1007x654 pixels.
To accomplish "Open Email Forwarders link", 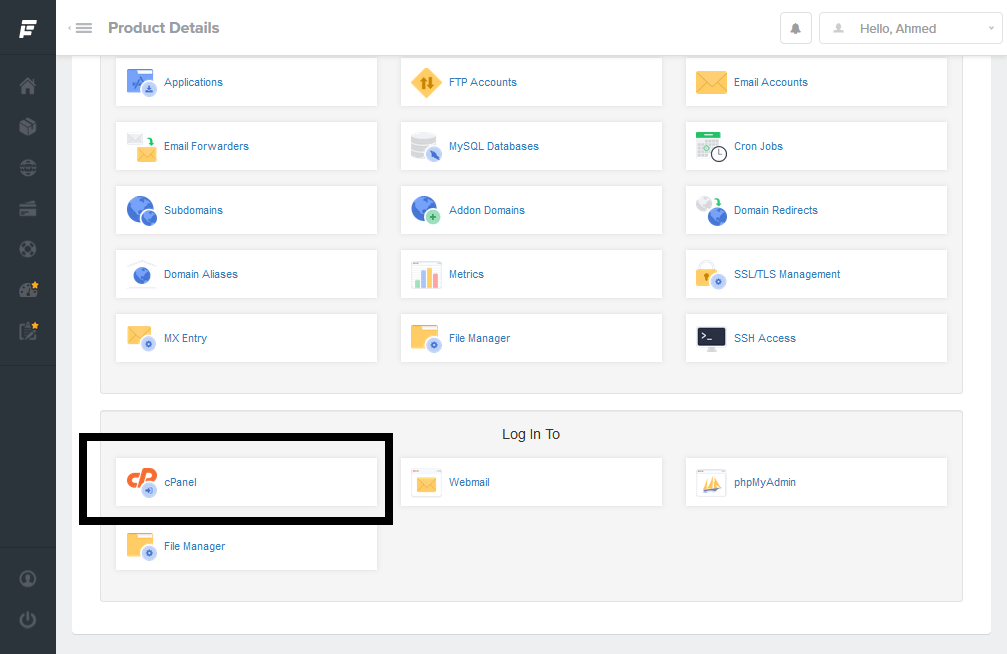I will tap(206, 146).
